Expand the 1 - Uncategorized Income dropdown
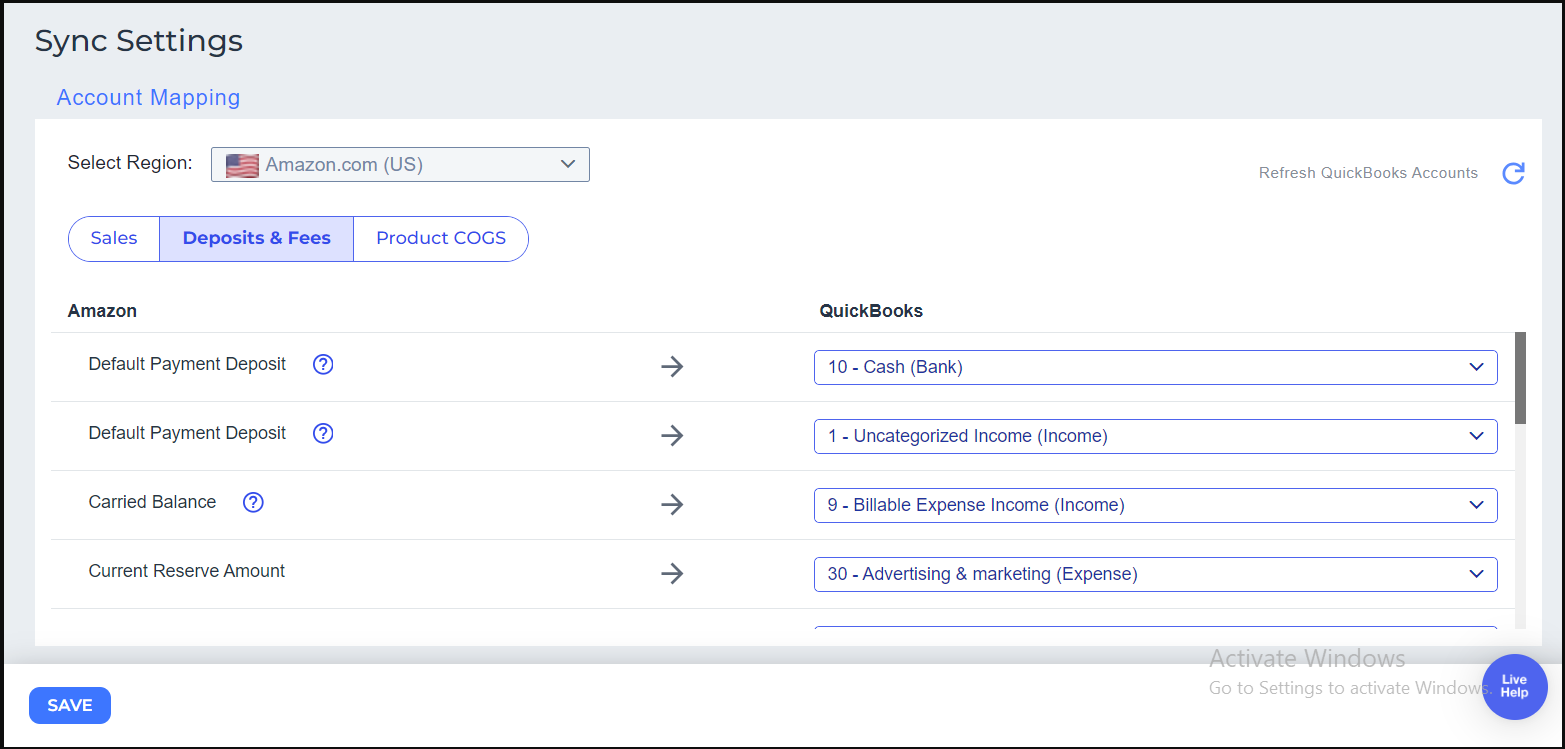 (1155, 436)
